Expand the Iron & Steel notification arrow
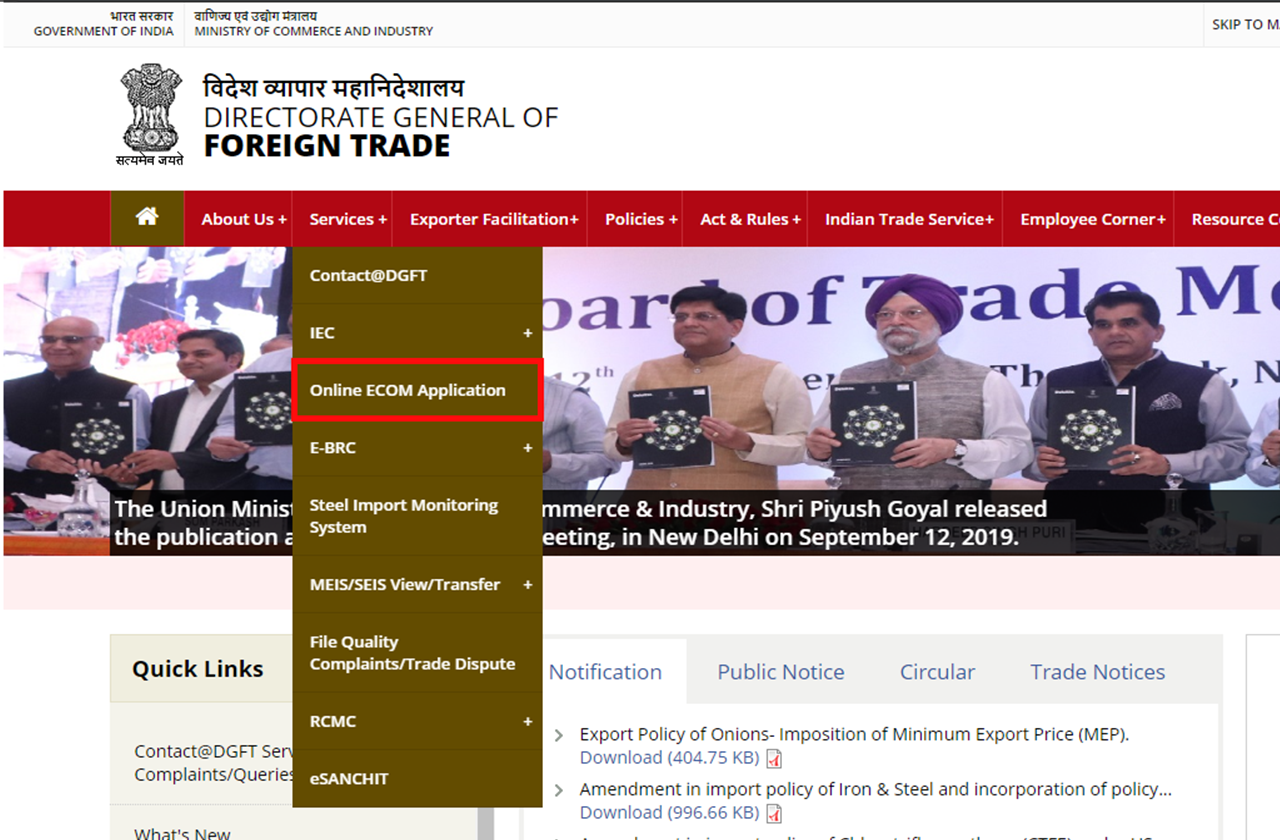Screen dimensions: 1280x840 (x=559, y=791)
